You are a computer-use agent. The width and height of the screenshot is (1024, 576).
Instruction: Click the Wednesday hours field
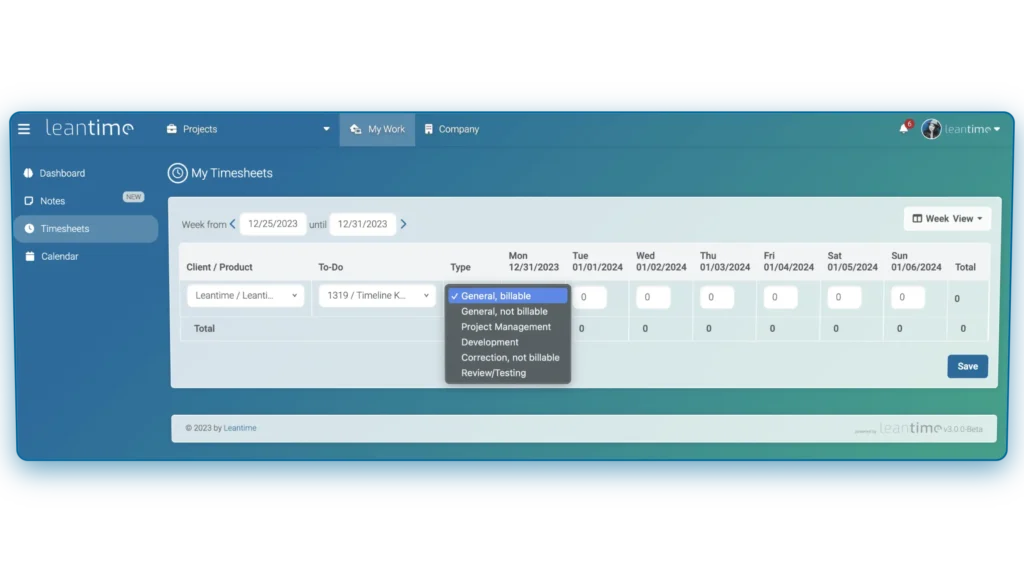tap(653, 297)
